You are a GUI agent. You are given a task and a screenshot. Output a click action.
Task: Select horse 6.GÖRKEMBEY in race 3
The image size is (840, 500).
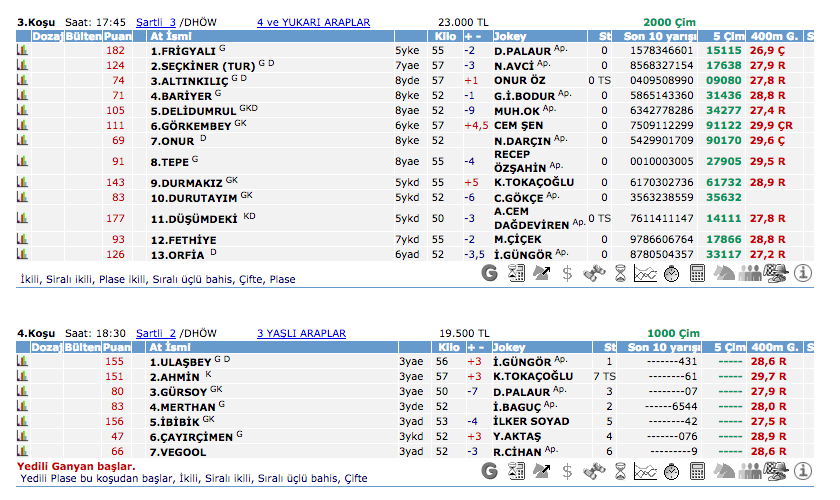click(192, 126)
